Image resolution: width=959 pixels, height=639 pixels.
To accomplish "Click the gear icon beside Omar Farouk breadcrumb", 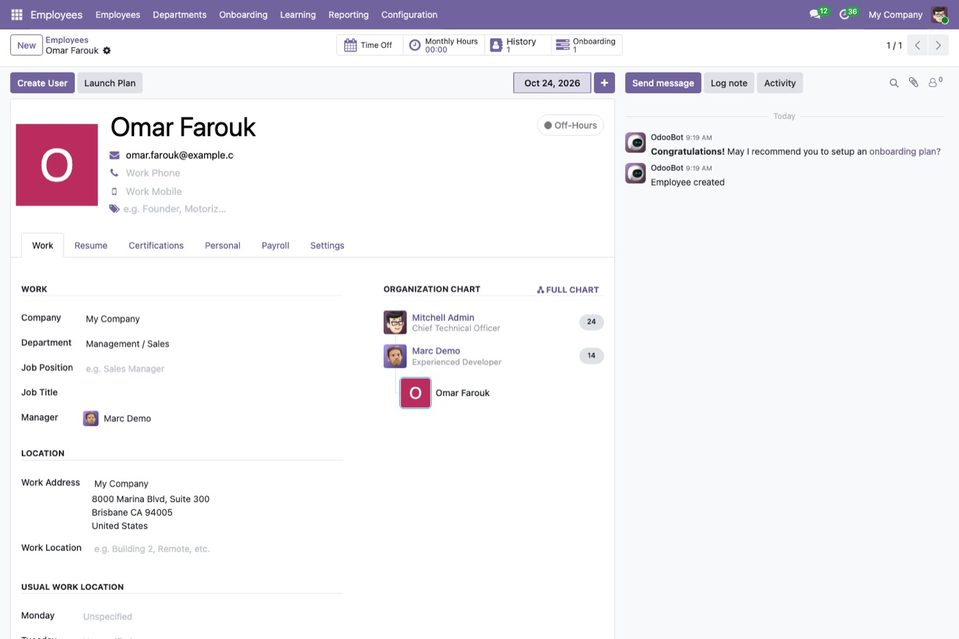I will coord(107,51).
